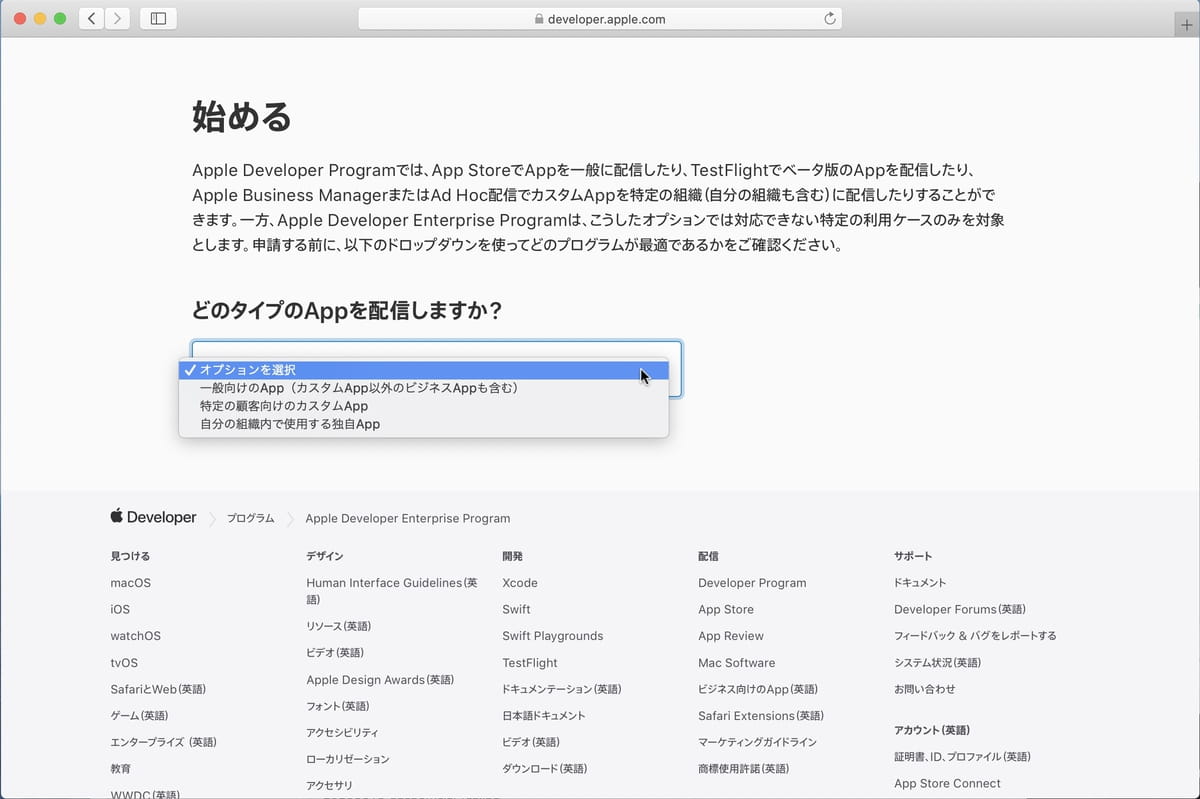1200x799 pixels.
Task: Open Safari Extensions(英語) link
Action: point(761,716)
